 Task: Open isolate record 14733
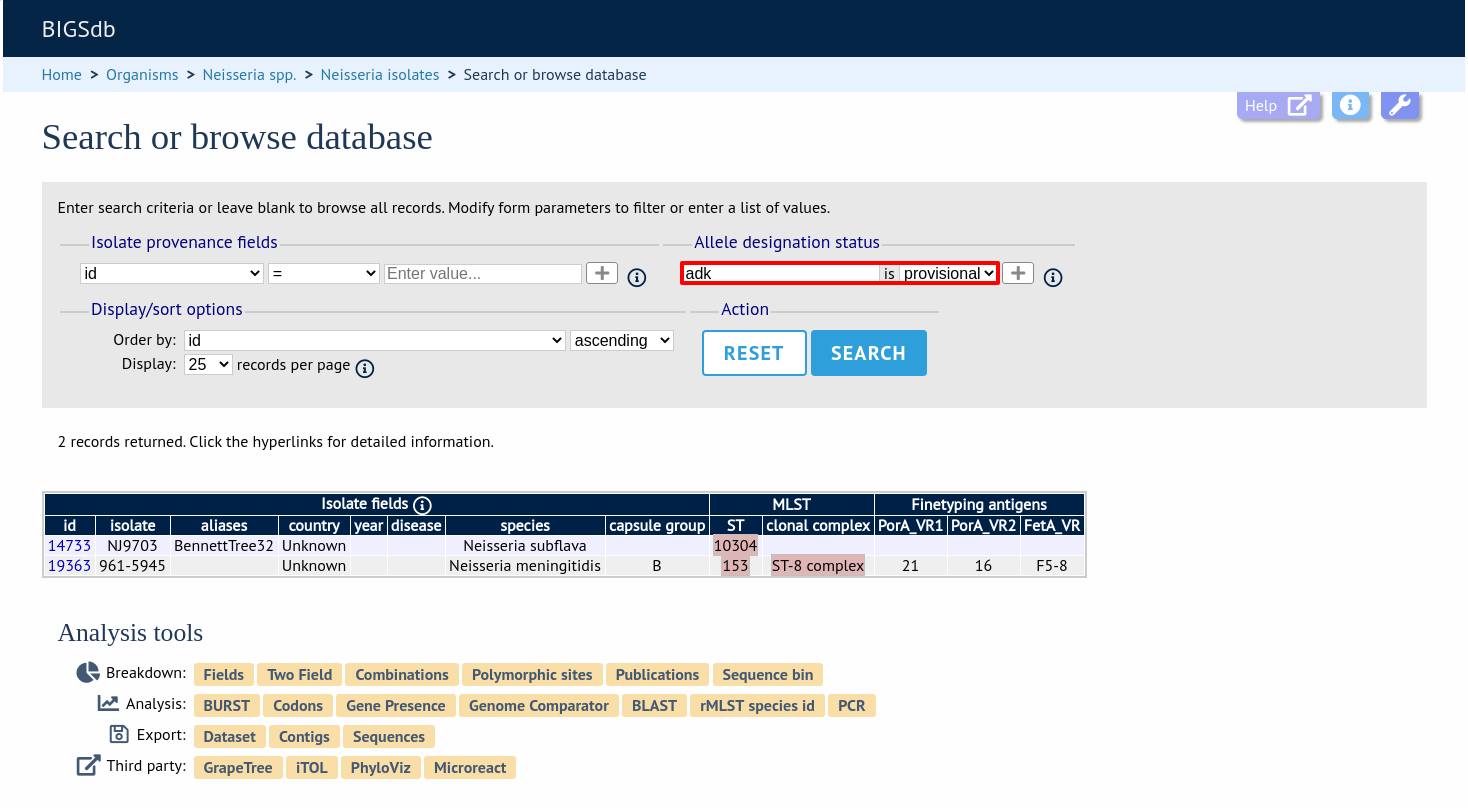pos(70,546)
